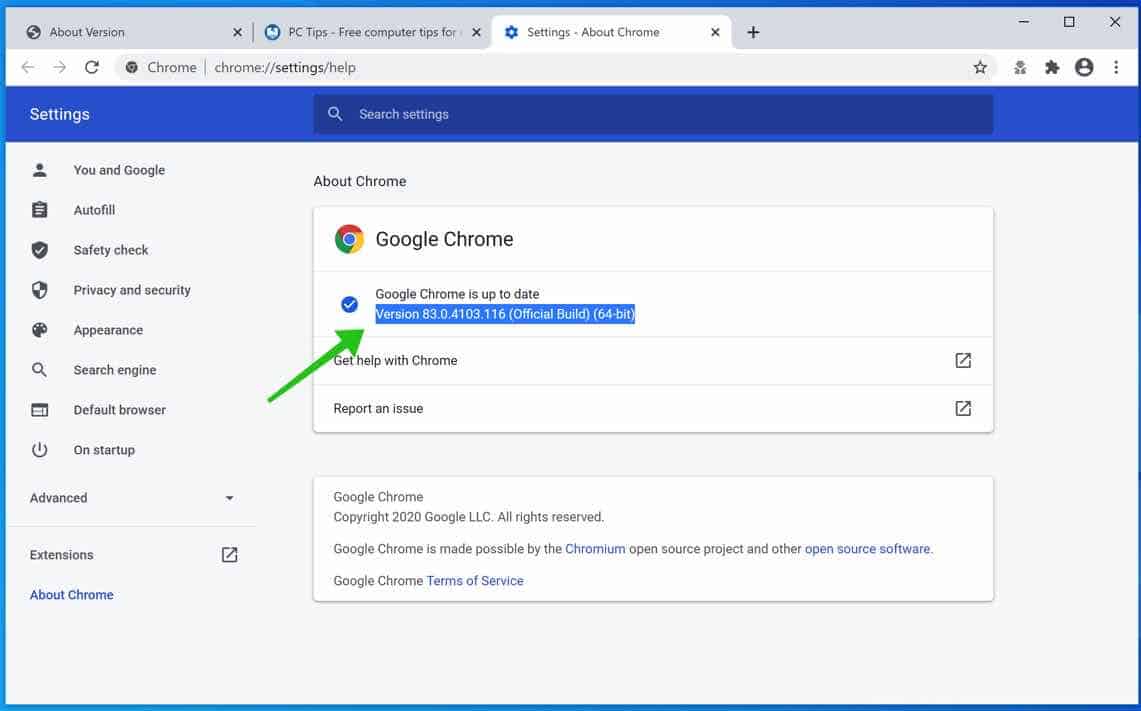Expand the Advanced settings section
1141x711 pixels.
pyautogui.click(x=132, y=499)
